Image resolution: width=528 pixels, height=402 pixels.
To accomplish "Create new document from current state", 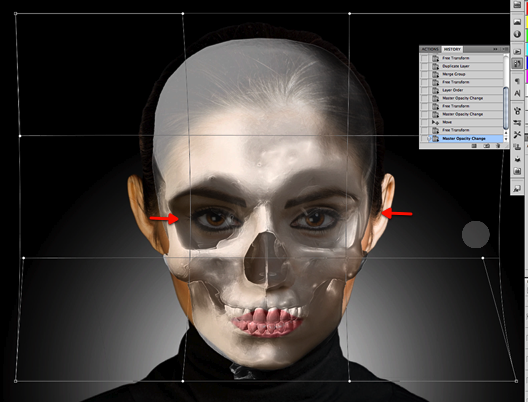I will (x=474, y=146).
